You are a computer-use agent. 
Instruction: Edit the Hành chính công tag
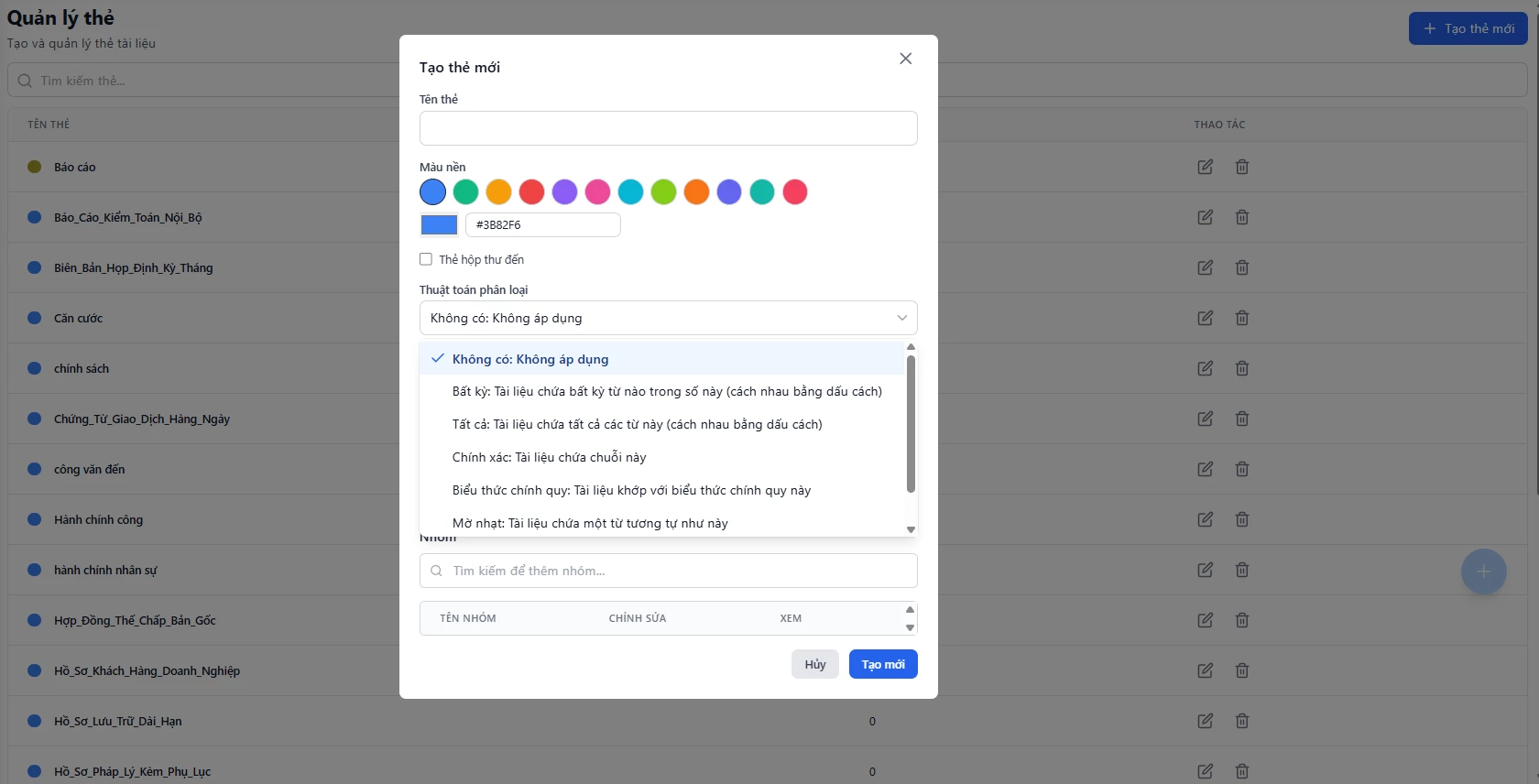1205,519
